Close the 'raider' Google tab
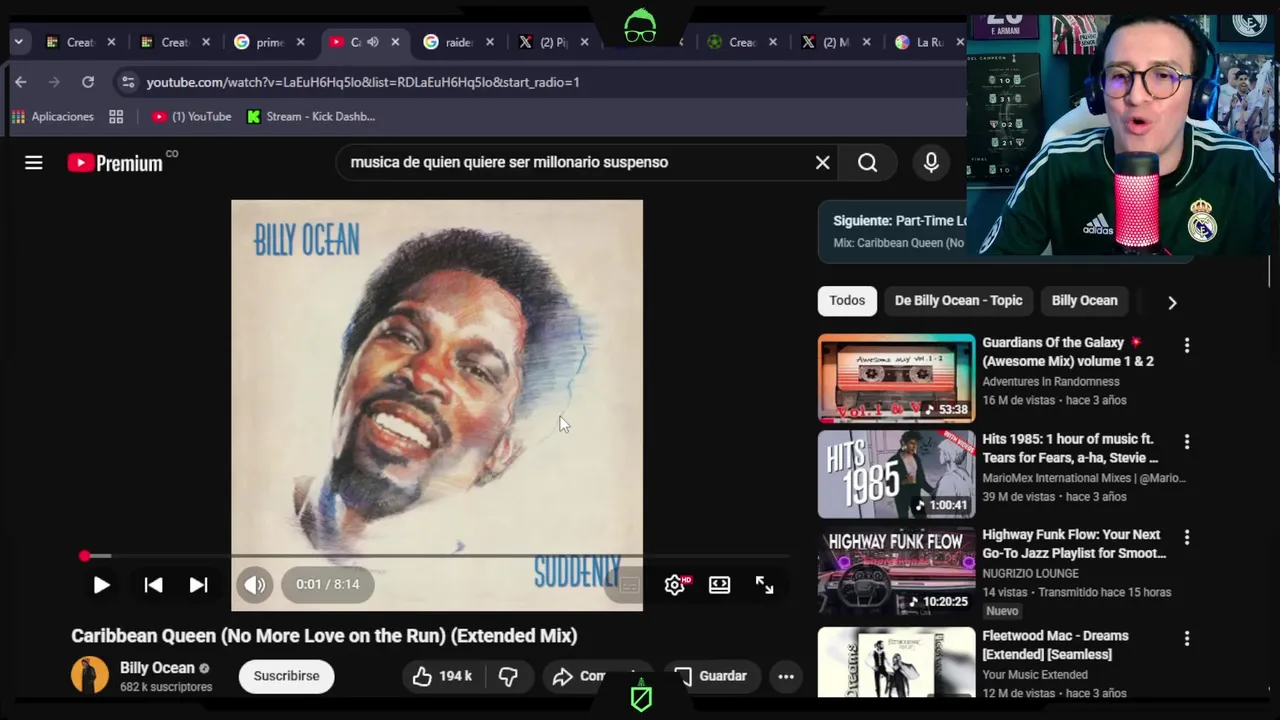1280x720 pixels. pos(490,42)
